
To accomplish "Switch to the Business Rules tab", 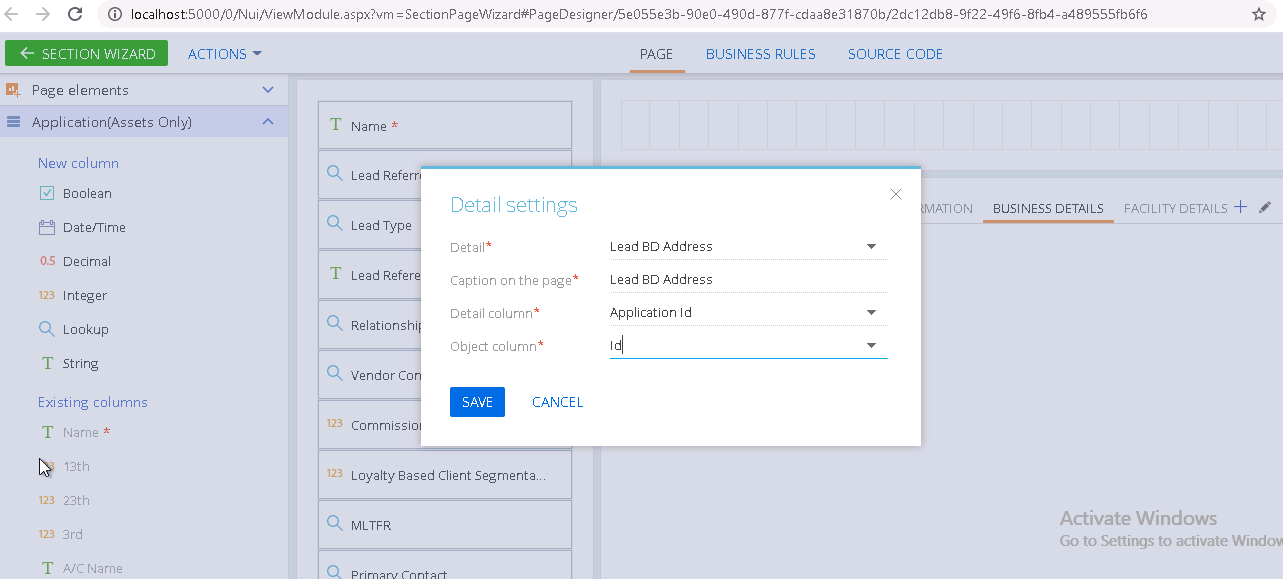I will tap(761, 54).
